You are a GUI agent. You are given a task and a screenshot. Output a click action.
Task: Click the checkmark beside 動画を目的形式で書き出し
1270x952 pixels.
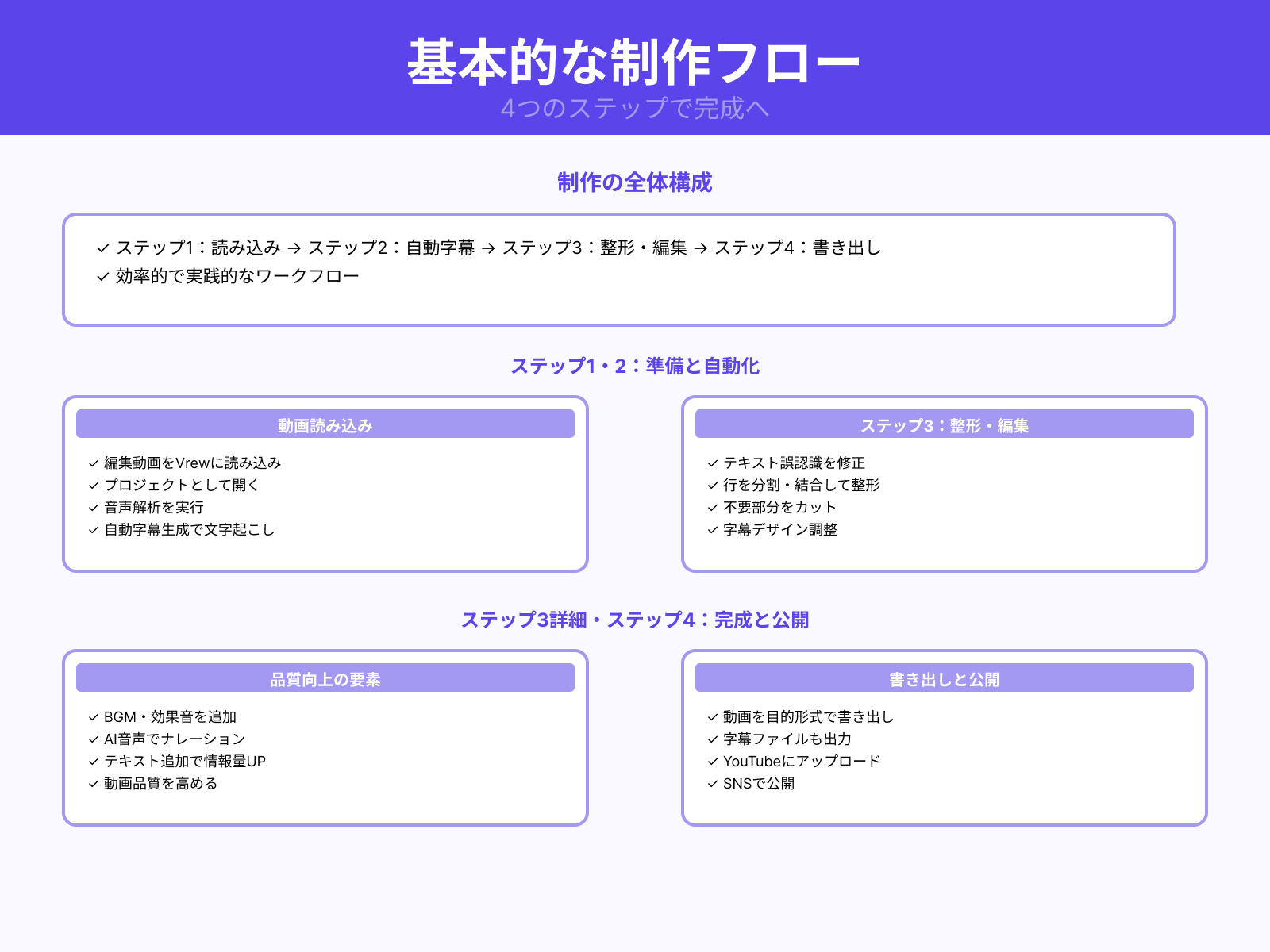(x=710, y=716)
